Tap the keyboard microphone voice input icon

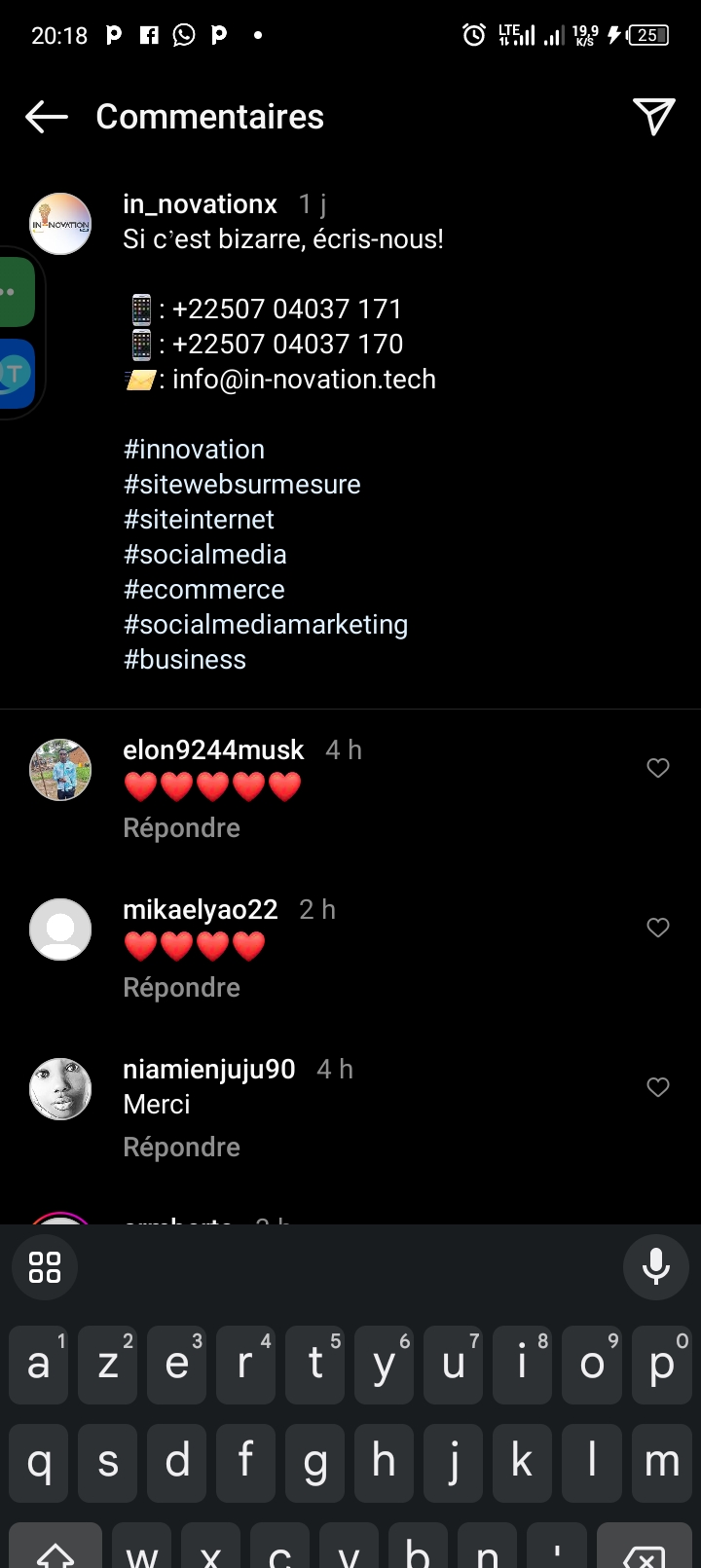[655, 1266]
